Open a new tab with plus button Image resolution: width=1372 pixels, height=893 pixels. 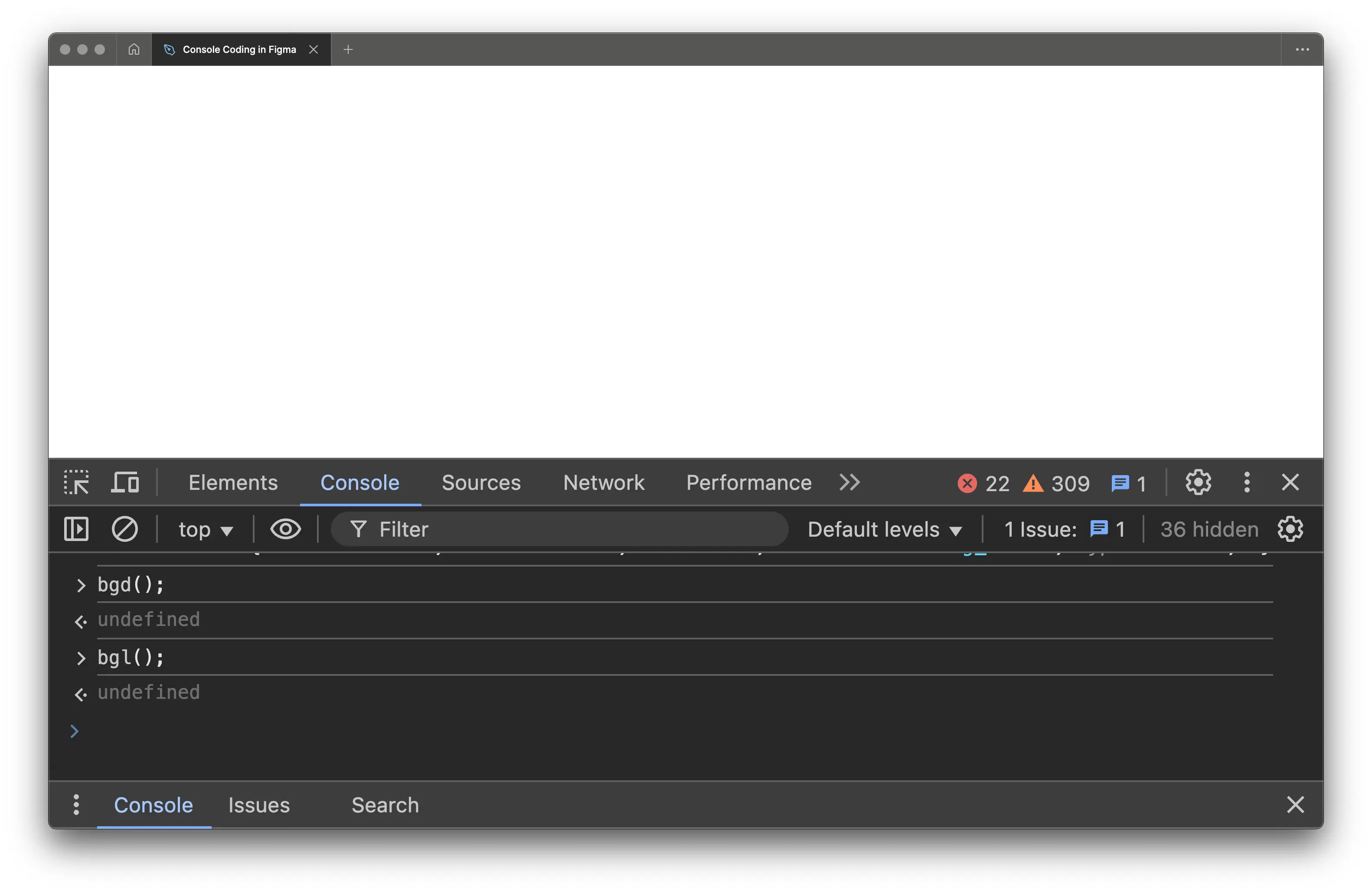pos(348,49)
